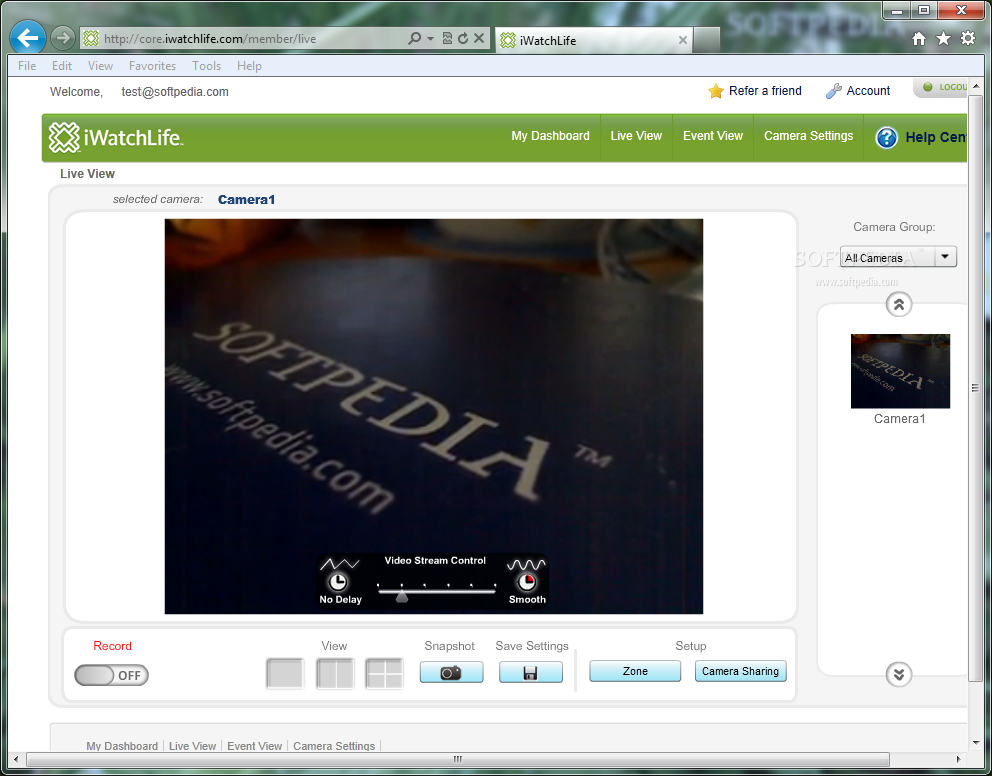Go to My Dashboard in green navigation
992x776 pixels.
pos(550,136)
